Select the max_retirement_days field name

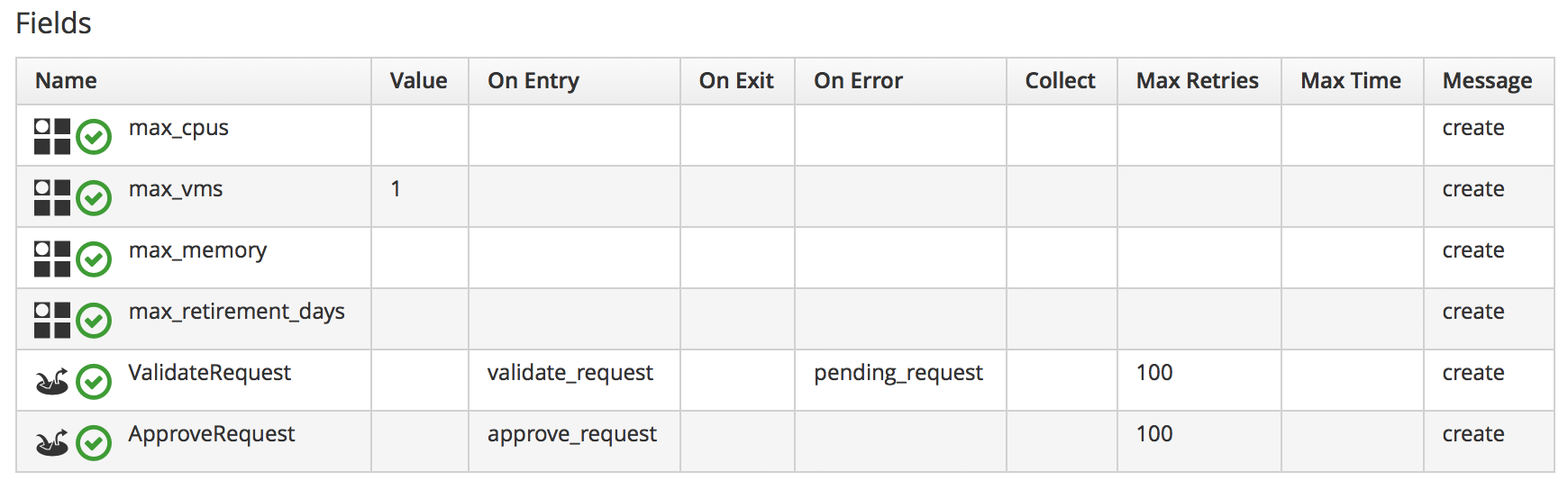[x=237, y=312]
